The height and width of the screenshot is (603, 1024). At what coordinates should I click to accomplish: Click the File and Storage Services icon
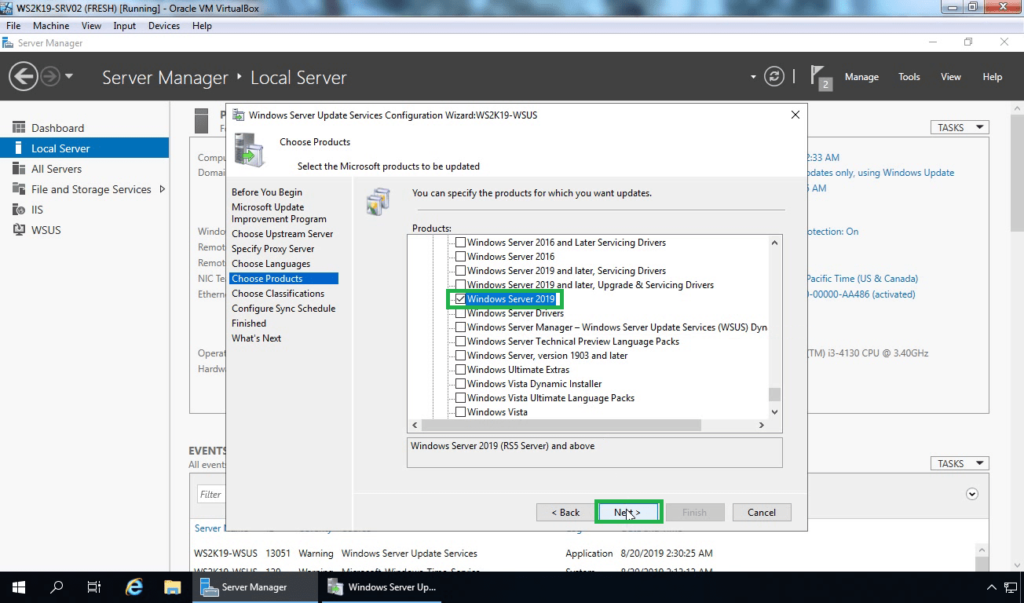click(19, 189)
